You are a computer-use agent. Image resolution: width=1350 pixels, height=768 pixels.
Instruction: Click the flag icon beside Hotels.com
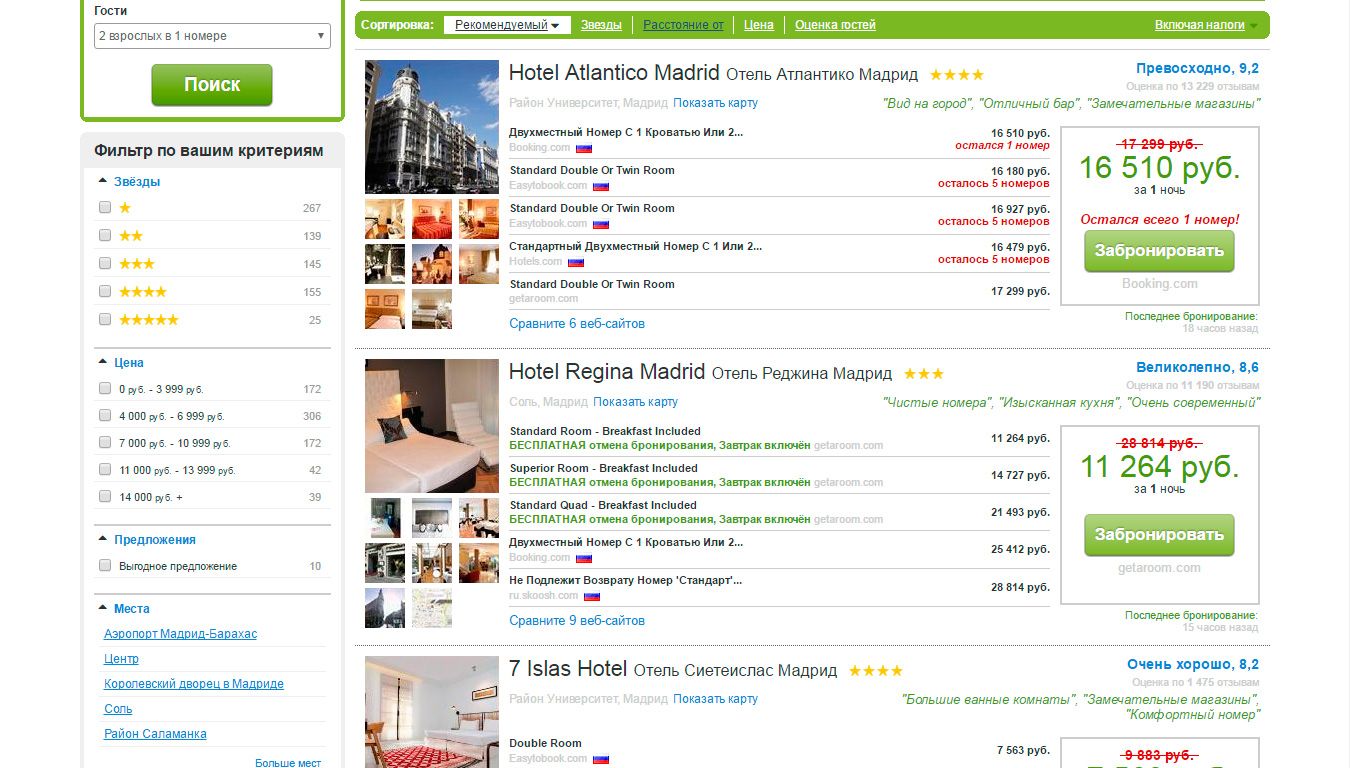(x=576, y=262)
